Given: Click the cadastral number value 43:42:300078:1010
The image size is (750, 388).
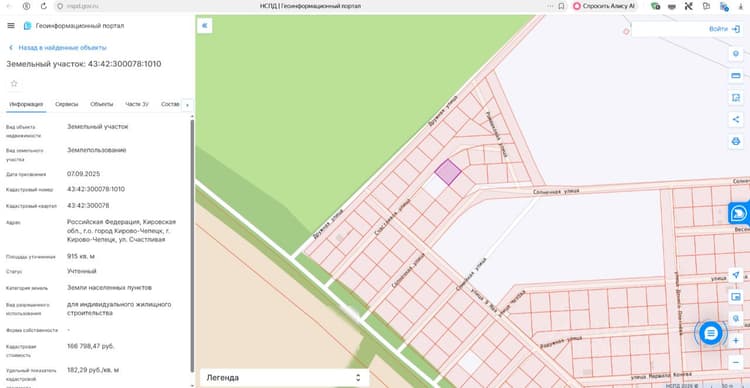Looking at the screenshot, I should pos(96,189).
